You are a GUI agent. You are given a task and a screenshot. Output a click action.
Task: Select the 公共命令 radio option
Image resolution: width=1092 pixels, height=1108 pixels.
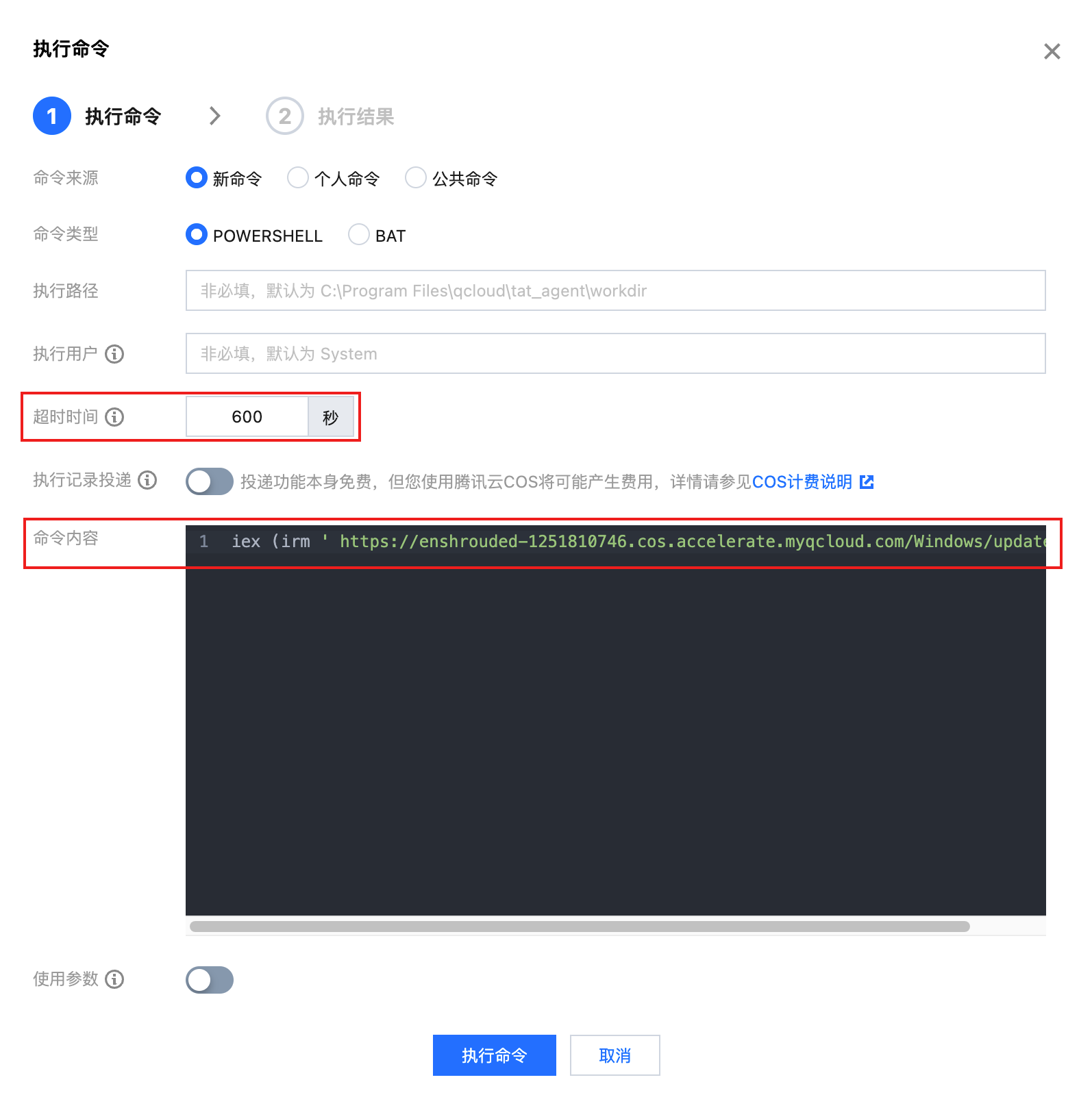[416, 178]
